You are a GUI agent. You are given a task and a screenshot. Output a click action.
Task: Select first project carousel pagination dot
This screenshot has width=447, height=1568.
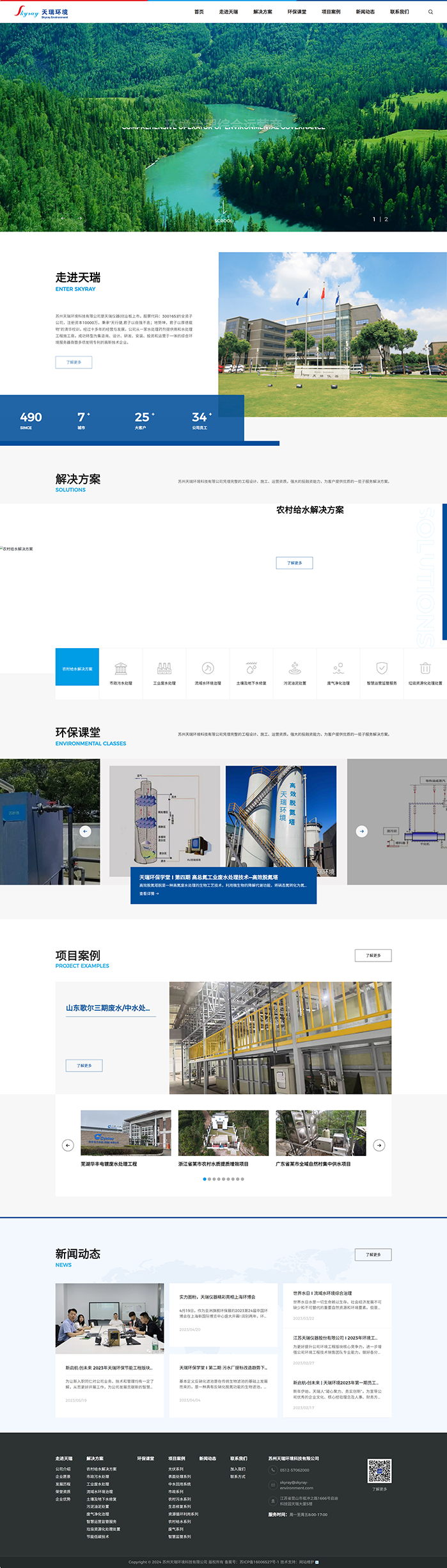click(x=205, y=1179)
